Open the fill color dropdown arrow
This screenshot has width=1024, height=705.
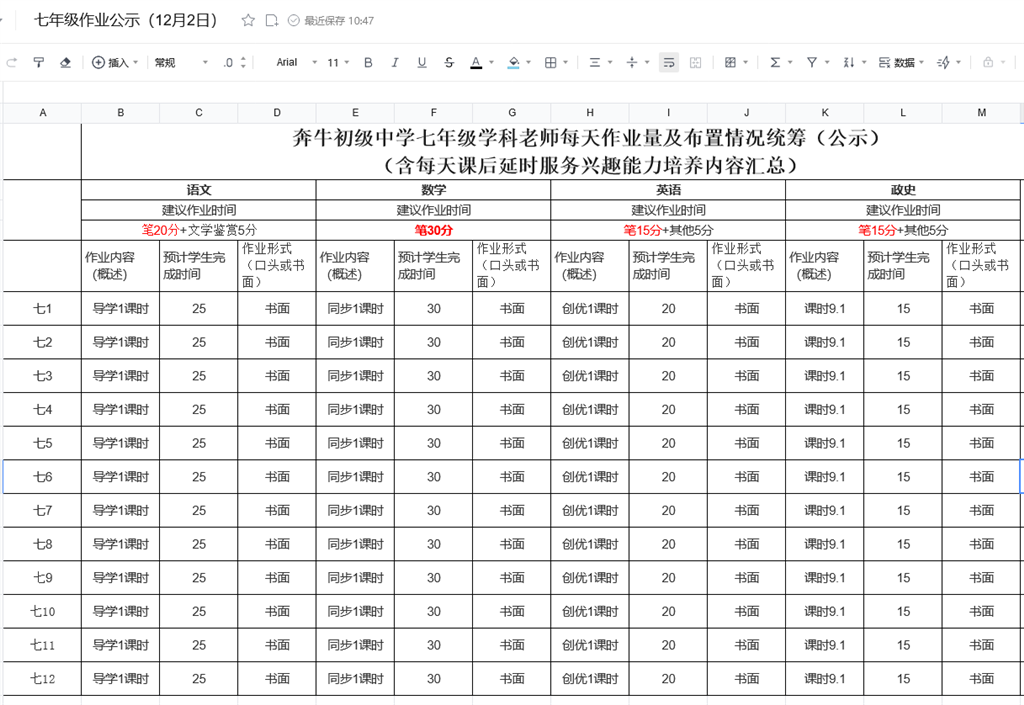pyautogui.click(x=528, y=63)
